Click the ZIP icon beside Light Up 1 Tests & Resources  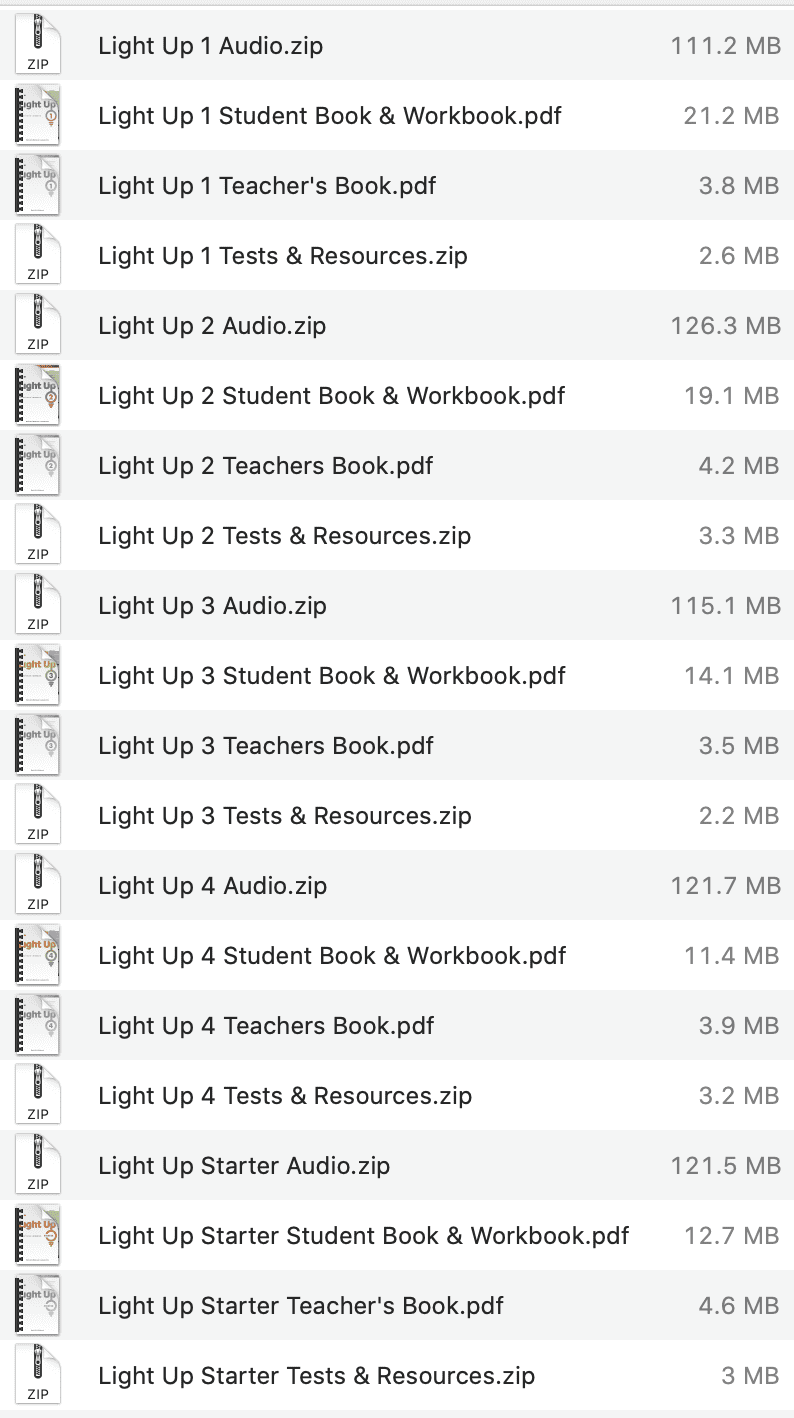(x=36, y=255)
